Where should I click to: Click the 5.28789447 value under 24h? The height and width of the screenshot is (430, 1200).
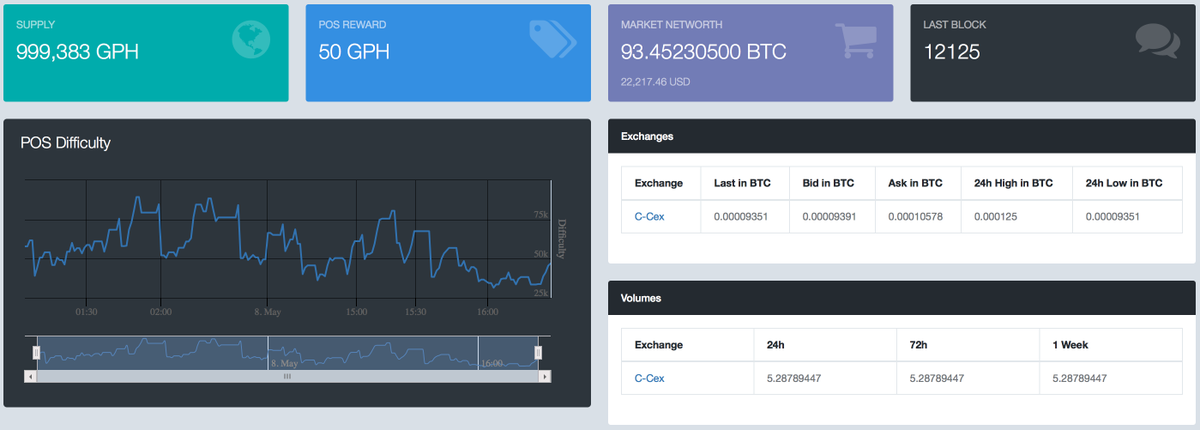click(793, 378)
